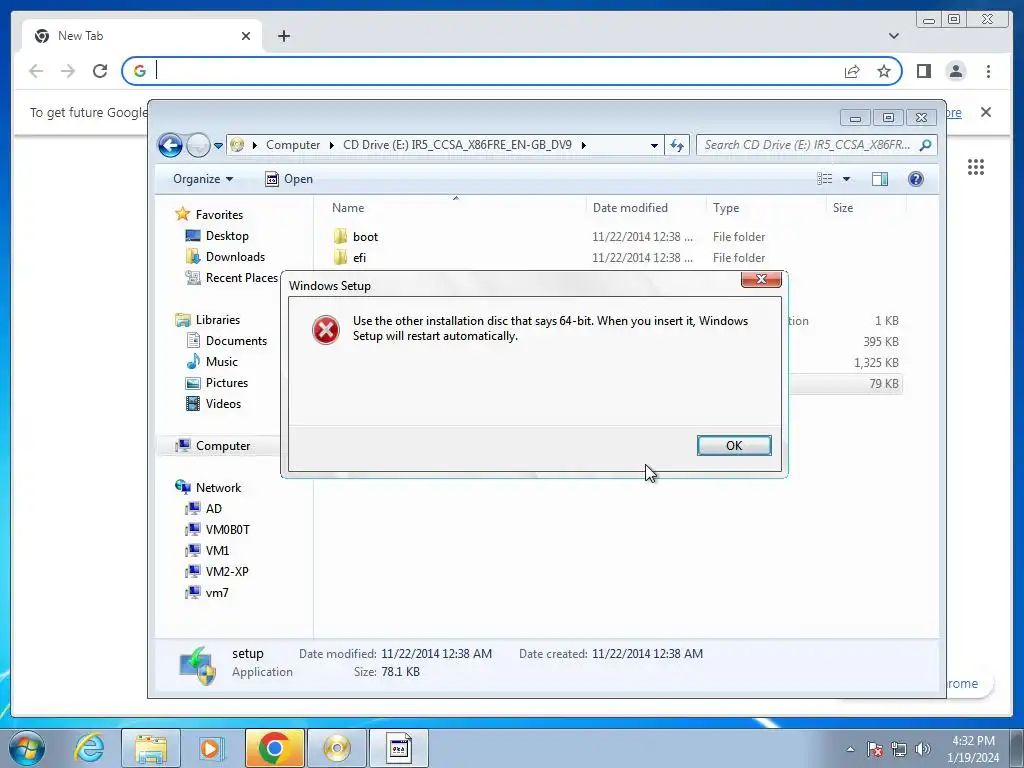This screenshot has height=768, width=1024.
Task: Select Libraries in navigation pane
Action: tap(217, 319)
